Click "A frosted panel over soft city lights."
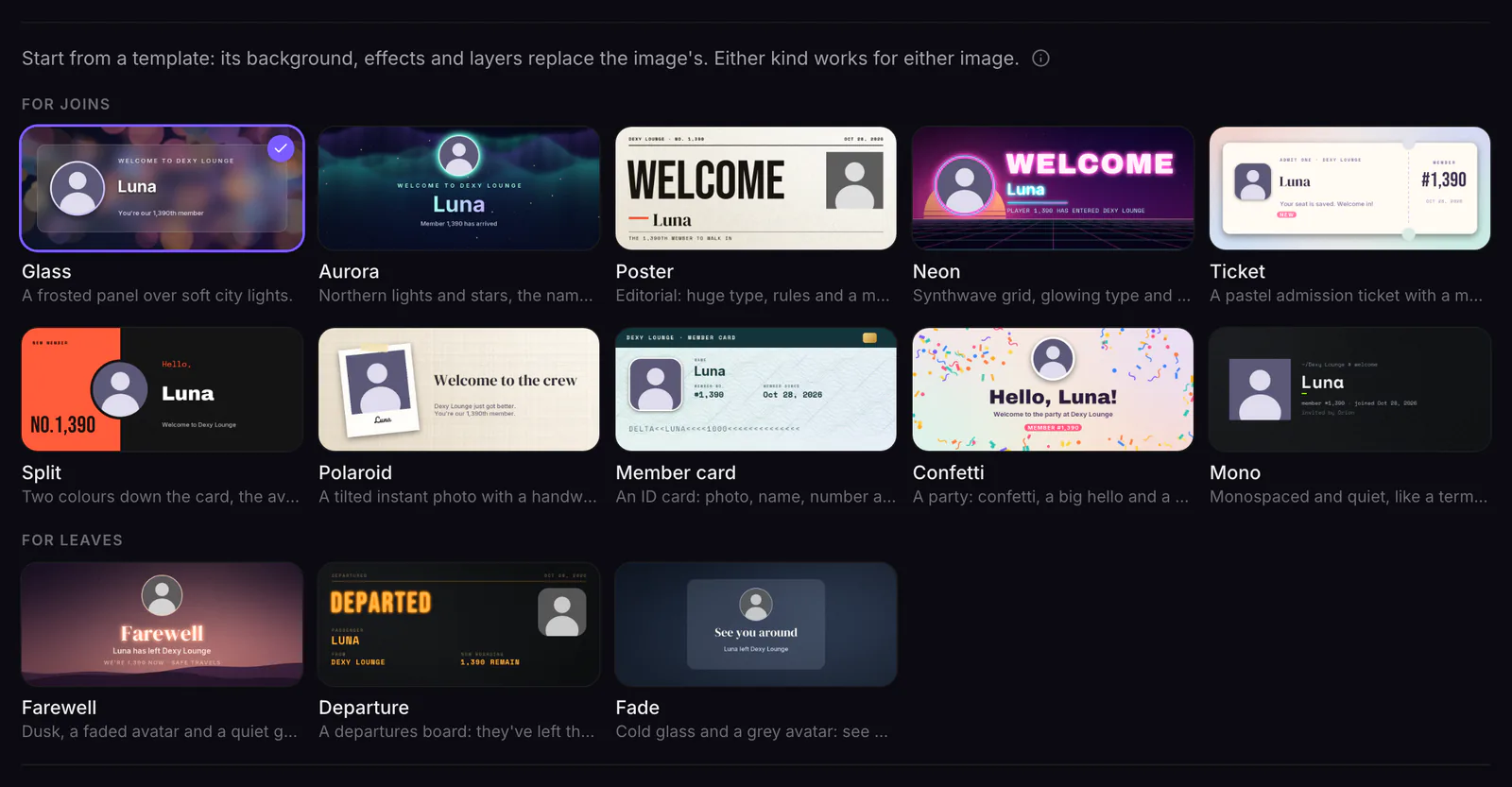 coord(157,296)
